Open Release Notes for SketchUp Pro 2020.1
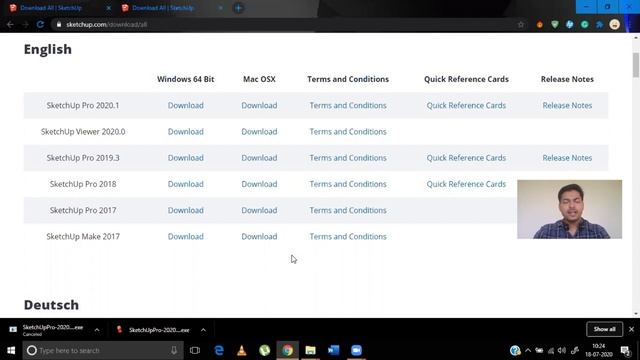Image resolution: width=640 pixels, height=360 pixels. pos(567,105)
